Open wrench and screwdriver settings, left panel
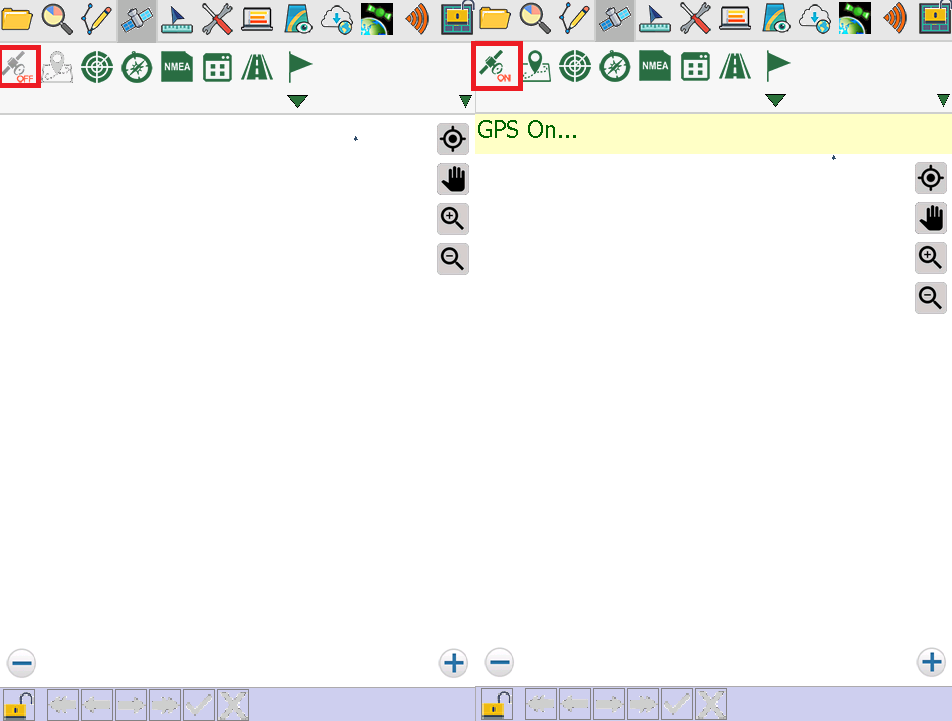952x721 pixels. click(x=217, y=19)
